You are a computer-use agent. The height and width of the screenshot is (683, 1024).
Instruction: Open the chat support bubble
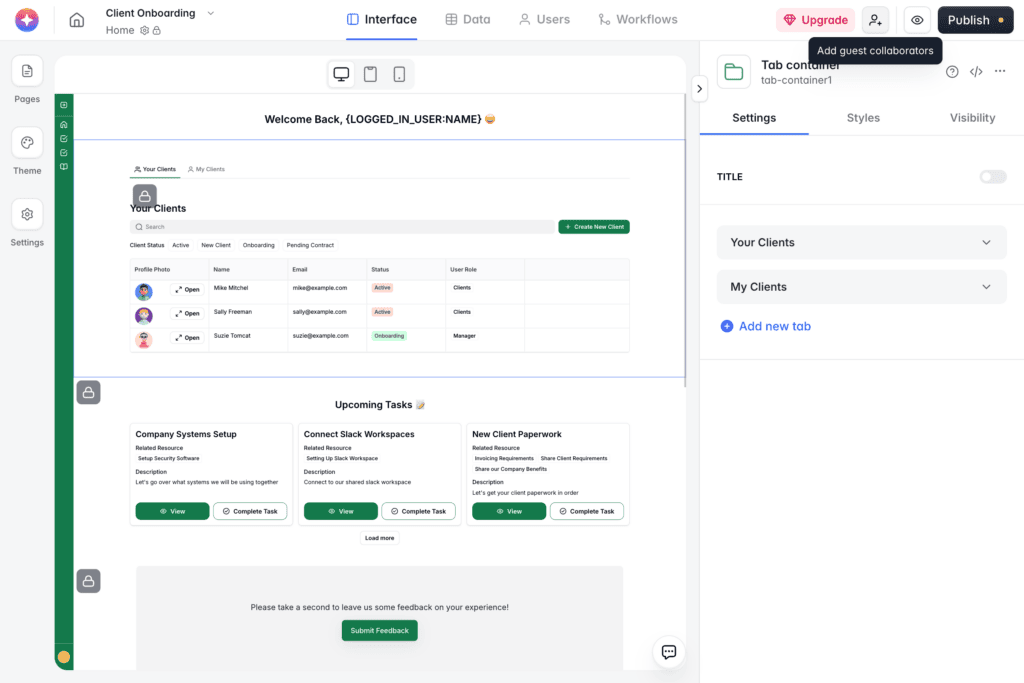click(x=669, y=652)
